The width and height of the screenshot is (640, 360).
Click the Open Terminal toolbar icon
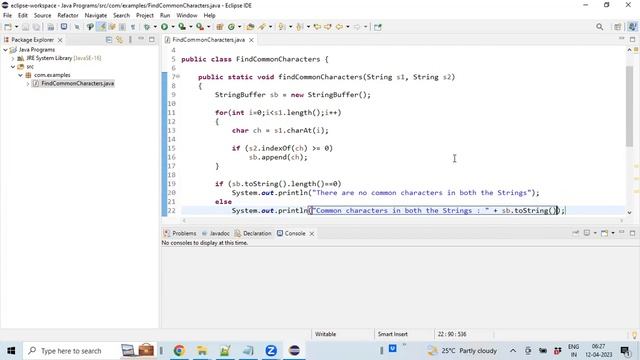(x=64, y=27)
